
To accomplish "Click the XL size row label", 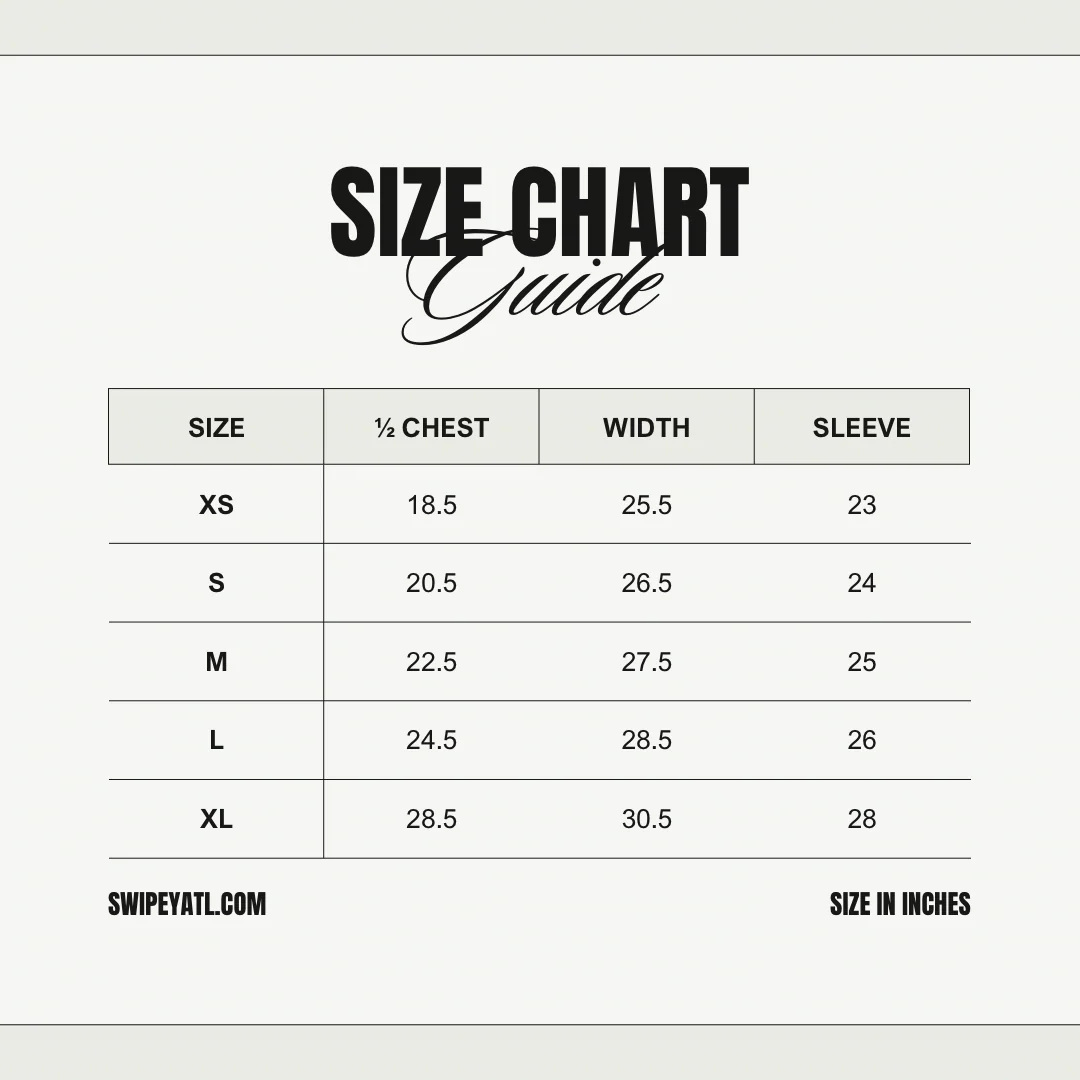I will click(x=216, y=819).
